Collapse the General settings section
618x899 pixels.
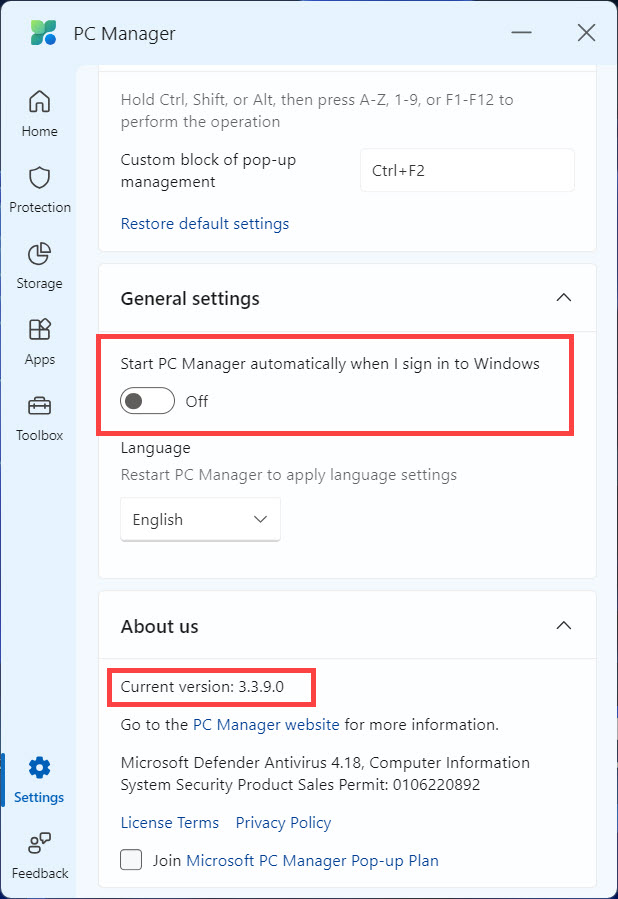564,298
